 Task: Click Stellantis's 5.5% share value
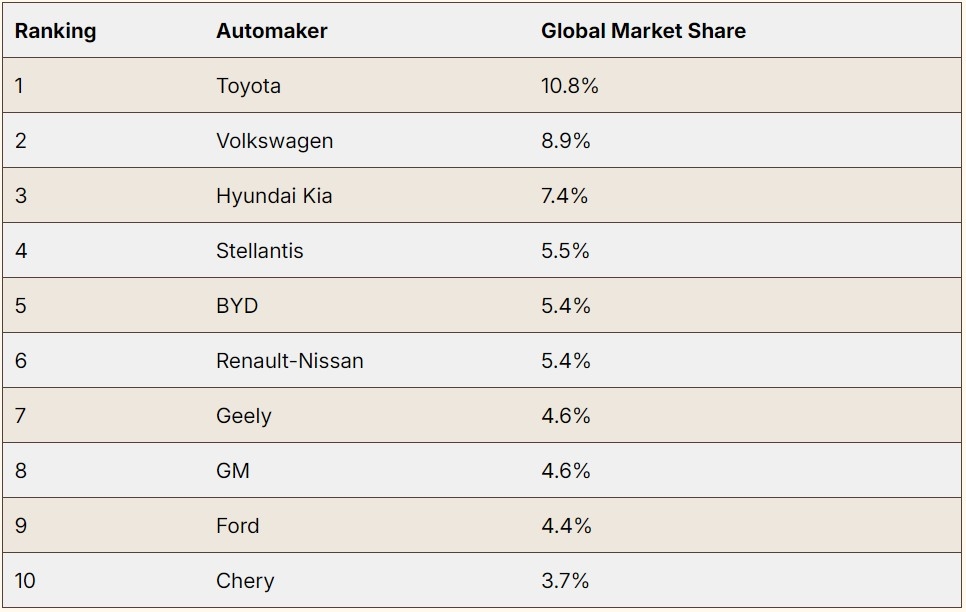565,251
